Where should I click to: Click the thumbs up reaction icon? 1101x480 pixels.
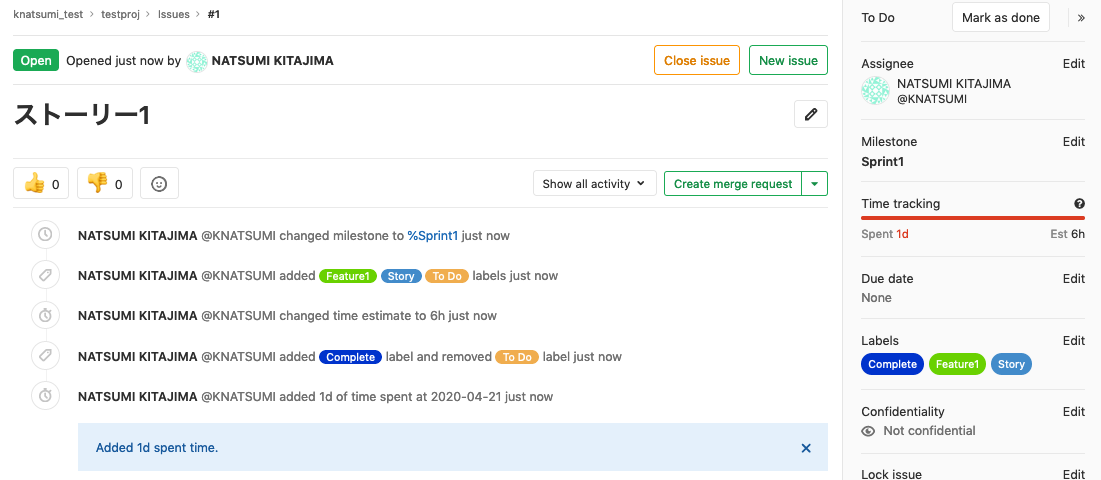point(35,183)
